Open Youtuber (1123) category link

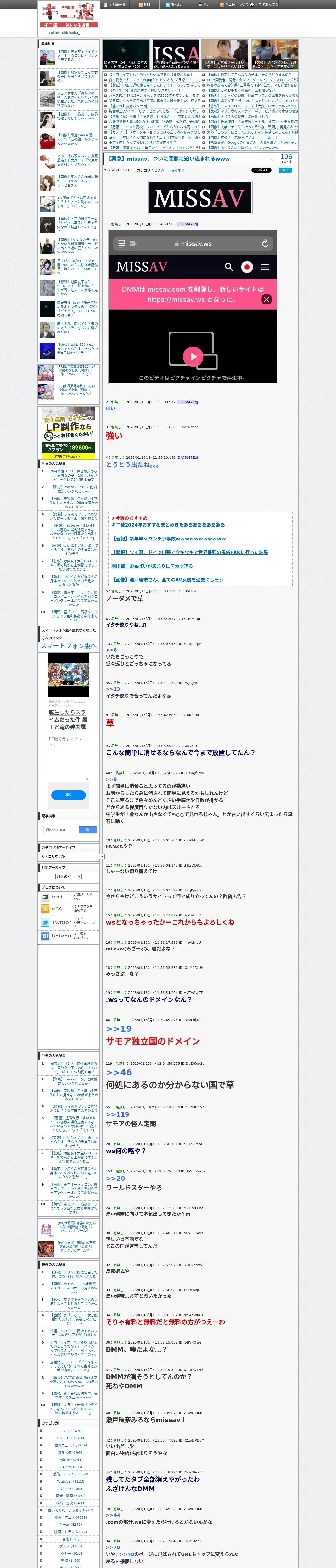[71, 1481]
